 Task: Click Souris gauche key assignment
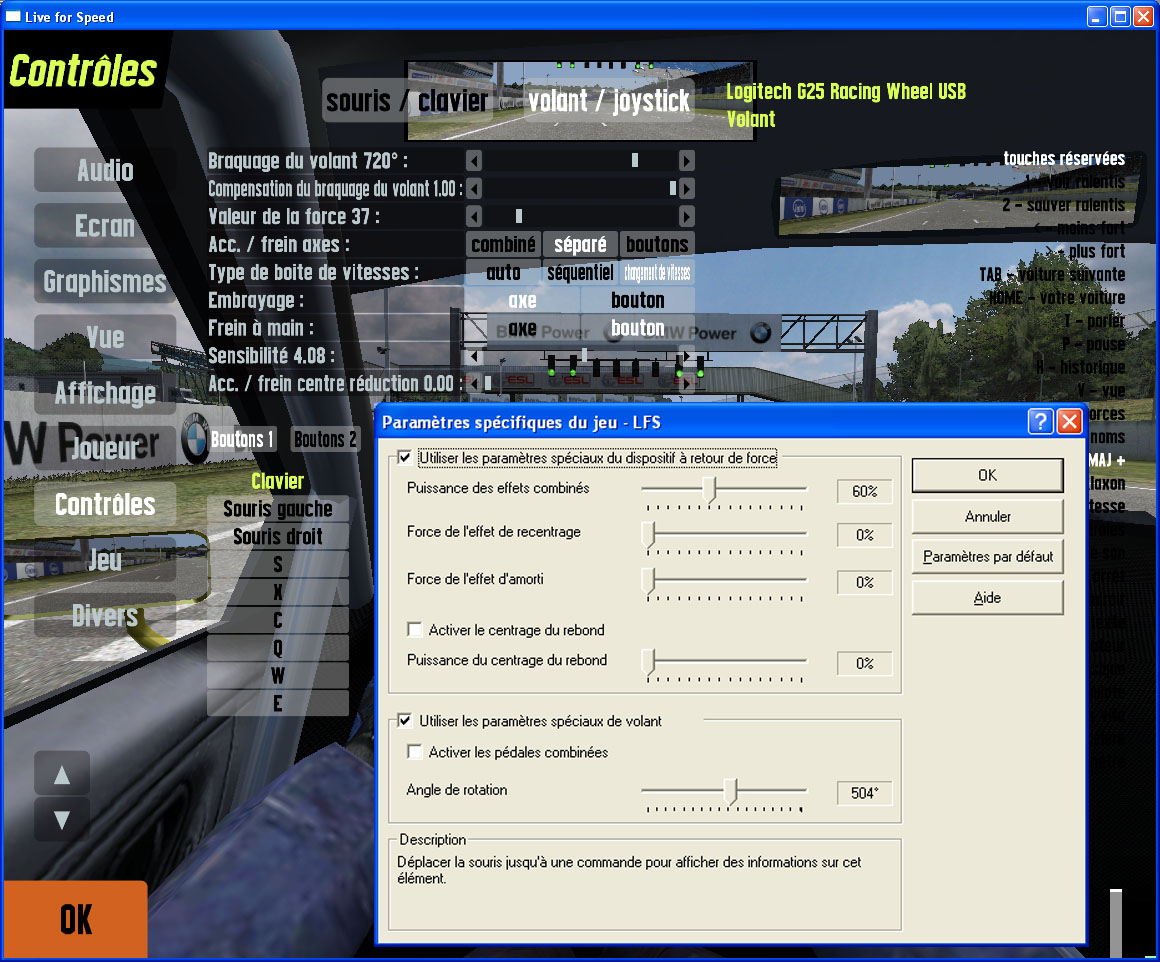click(x=277, y=509)
